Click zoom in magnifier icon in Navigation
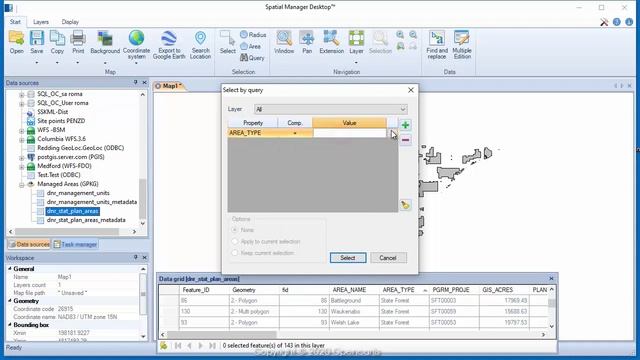The image size is (640, 360). point(400,35)
